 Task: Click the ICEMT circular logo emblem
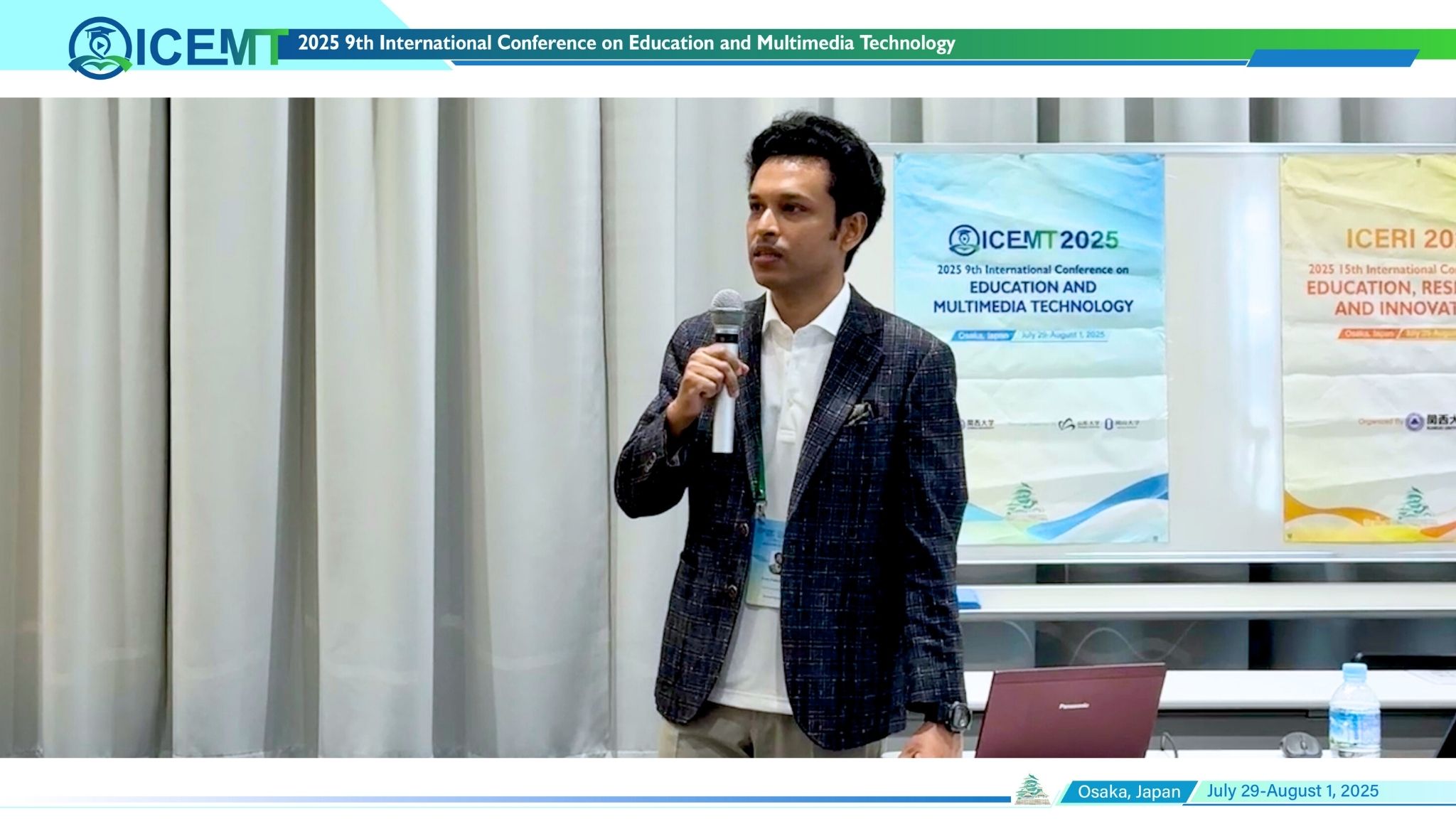pyautogui.click(x=100, y=48)
